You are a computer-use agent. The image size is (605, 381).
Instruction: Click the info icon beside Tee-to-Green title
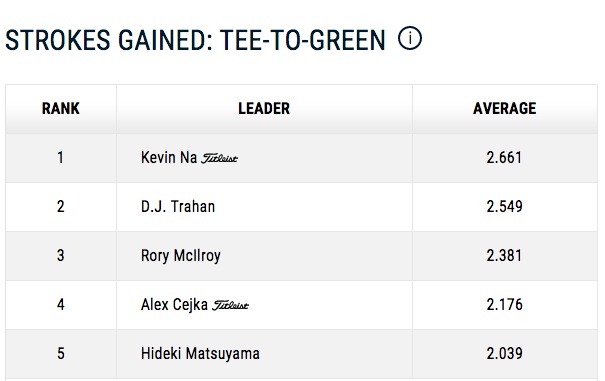point(410,38)
